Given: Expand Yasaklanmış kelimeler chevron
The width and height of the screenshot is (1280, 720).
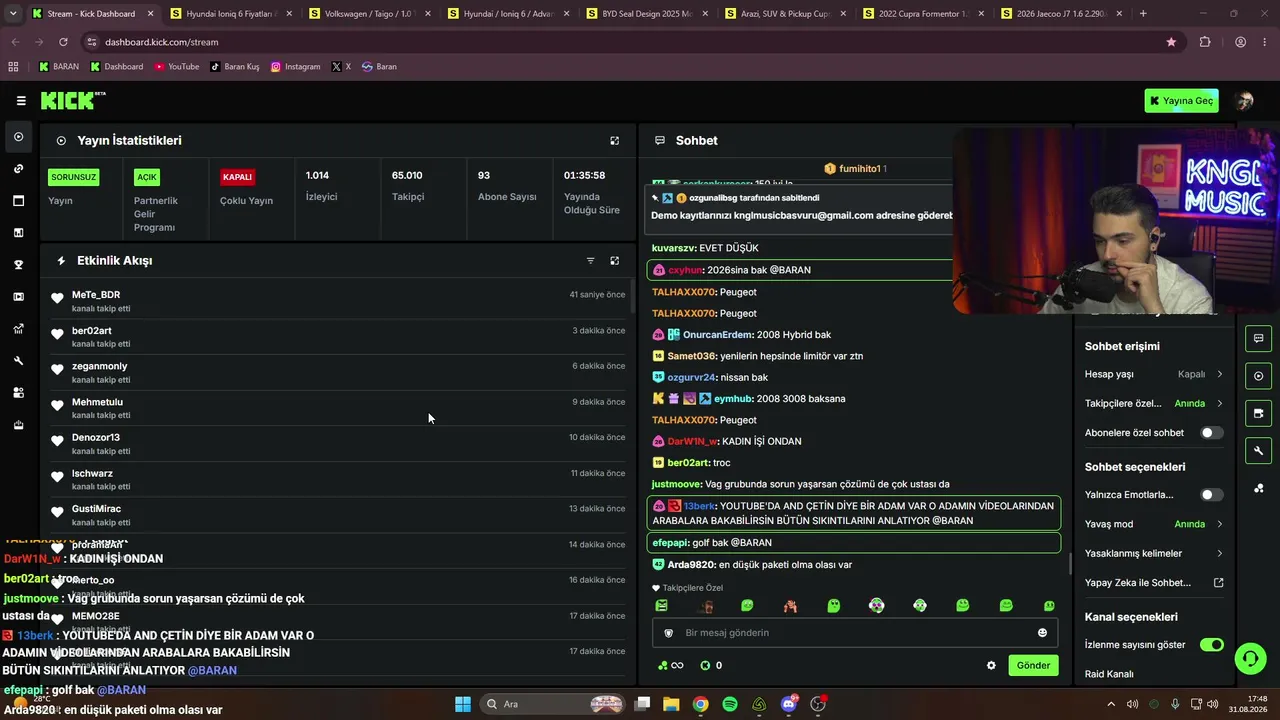Looking at the screenshot, I should (x=1220, y=554).
